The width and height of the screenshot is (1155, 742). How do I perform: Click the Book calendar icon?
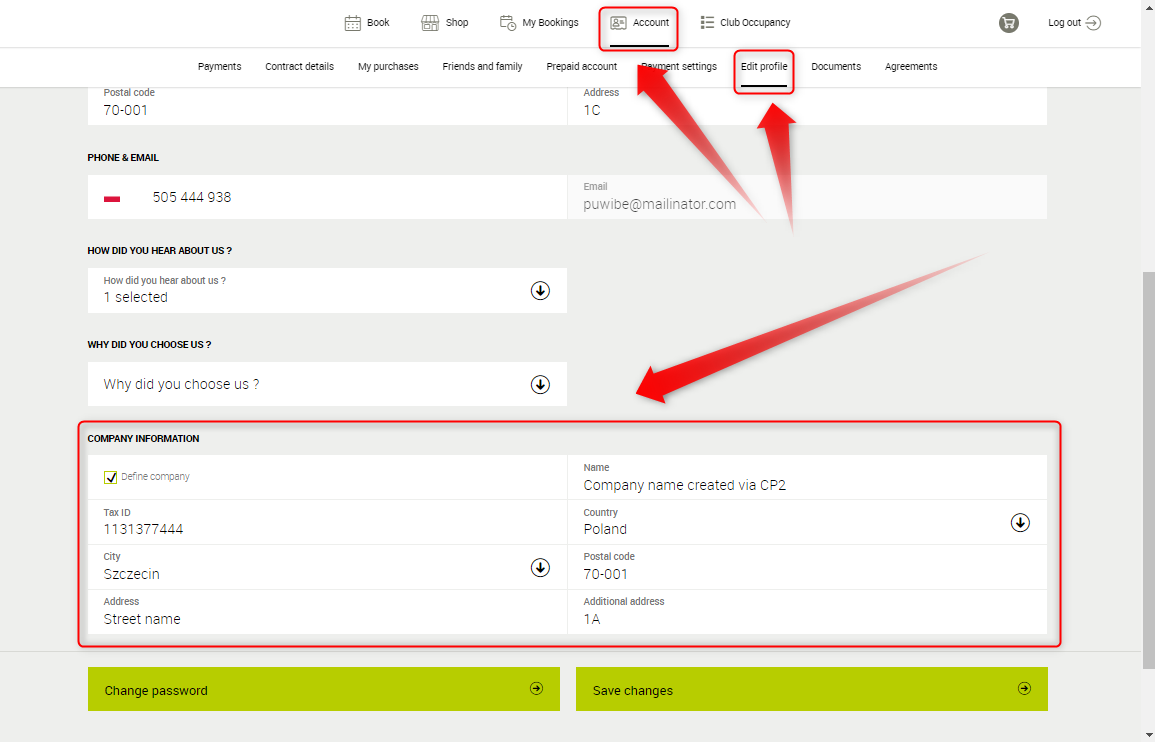[x=352, y=23]
